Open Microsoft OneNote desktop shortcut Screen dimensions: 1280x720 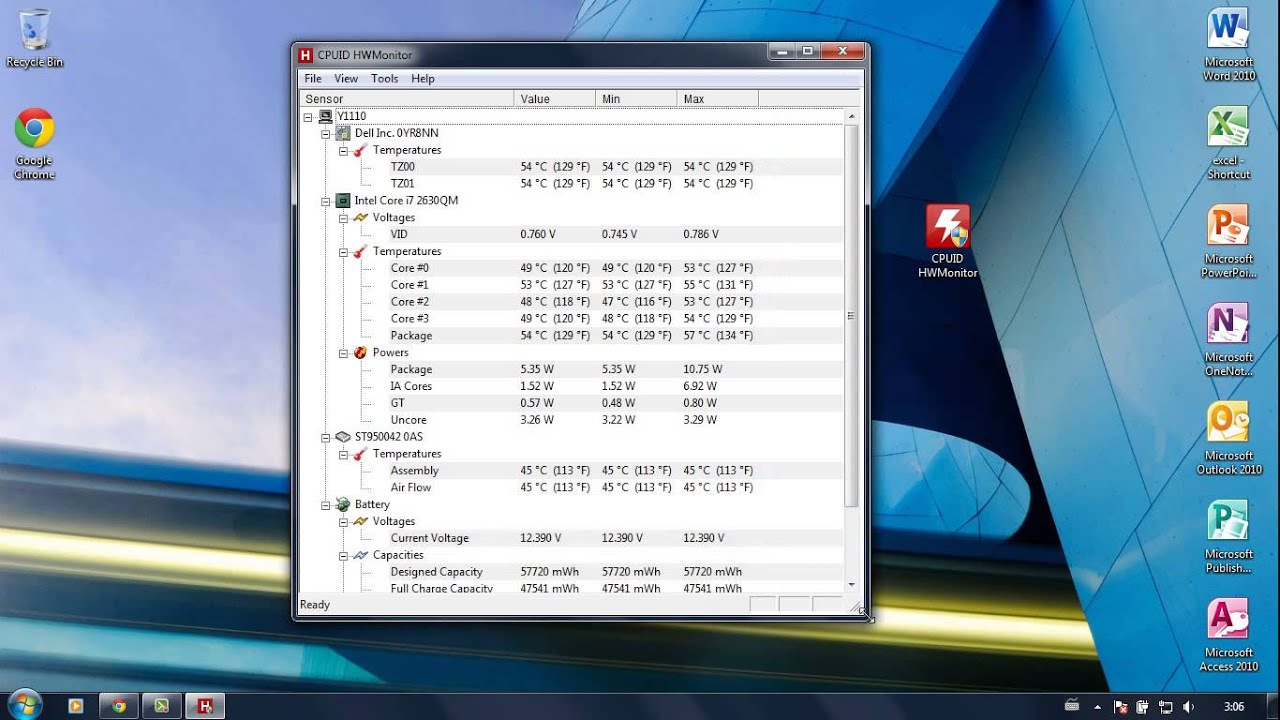pyautogui.click(x=1228, y=341)
